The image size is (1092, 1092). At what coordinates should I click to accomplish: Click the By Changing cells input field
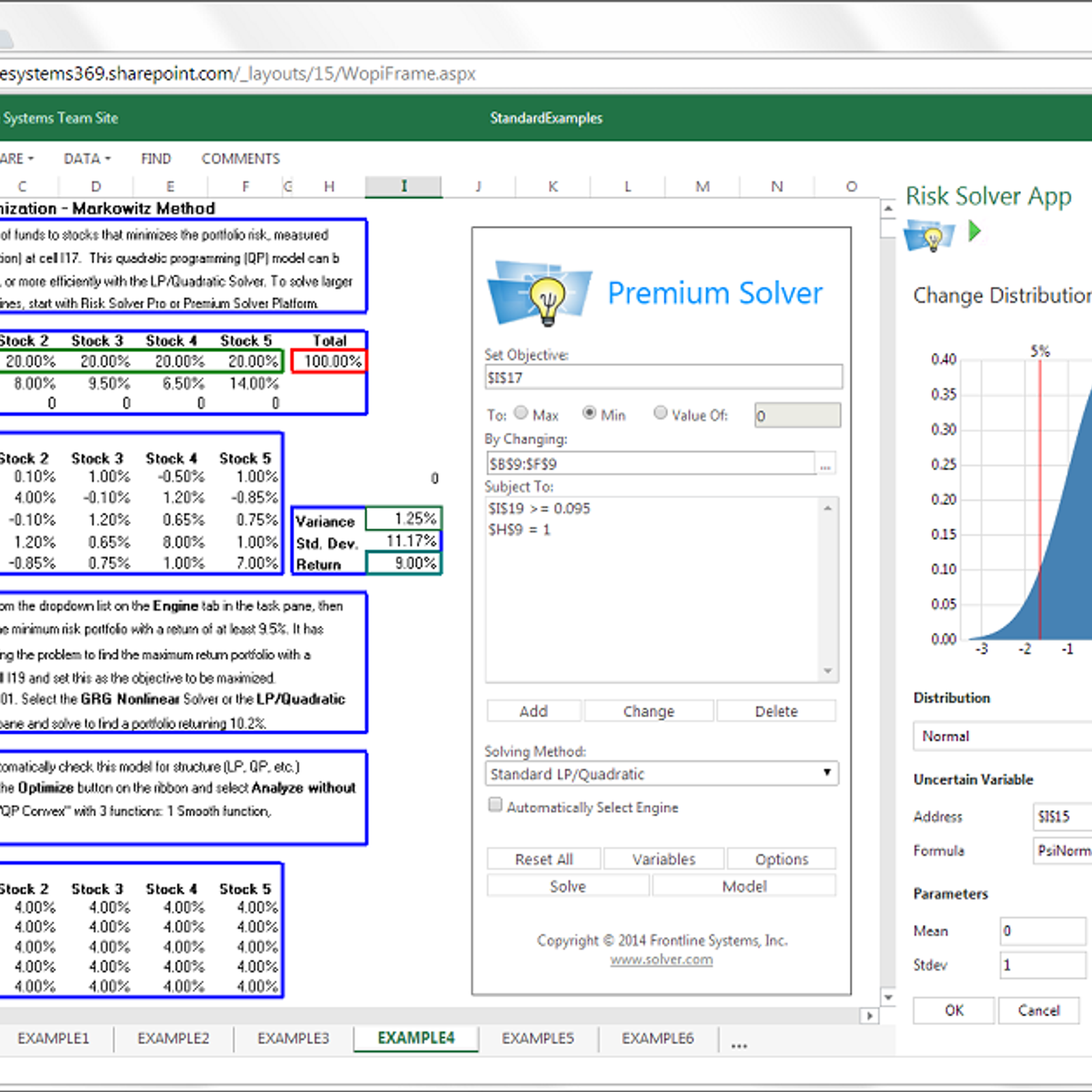tap(650, 464)
